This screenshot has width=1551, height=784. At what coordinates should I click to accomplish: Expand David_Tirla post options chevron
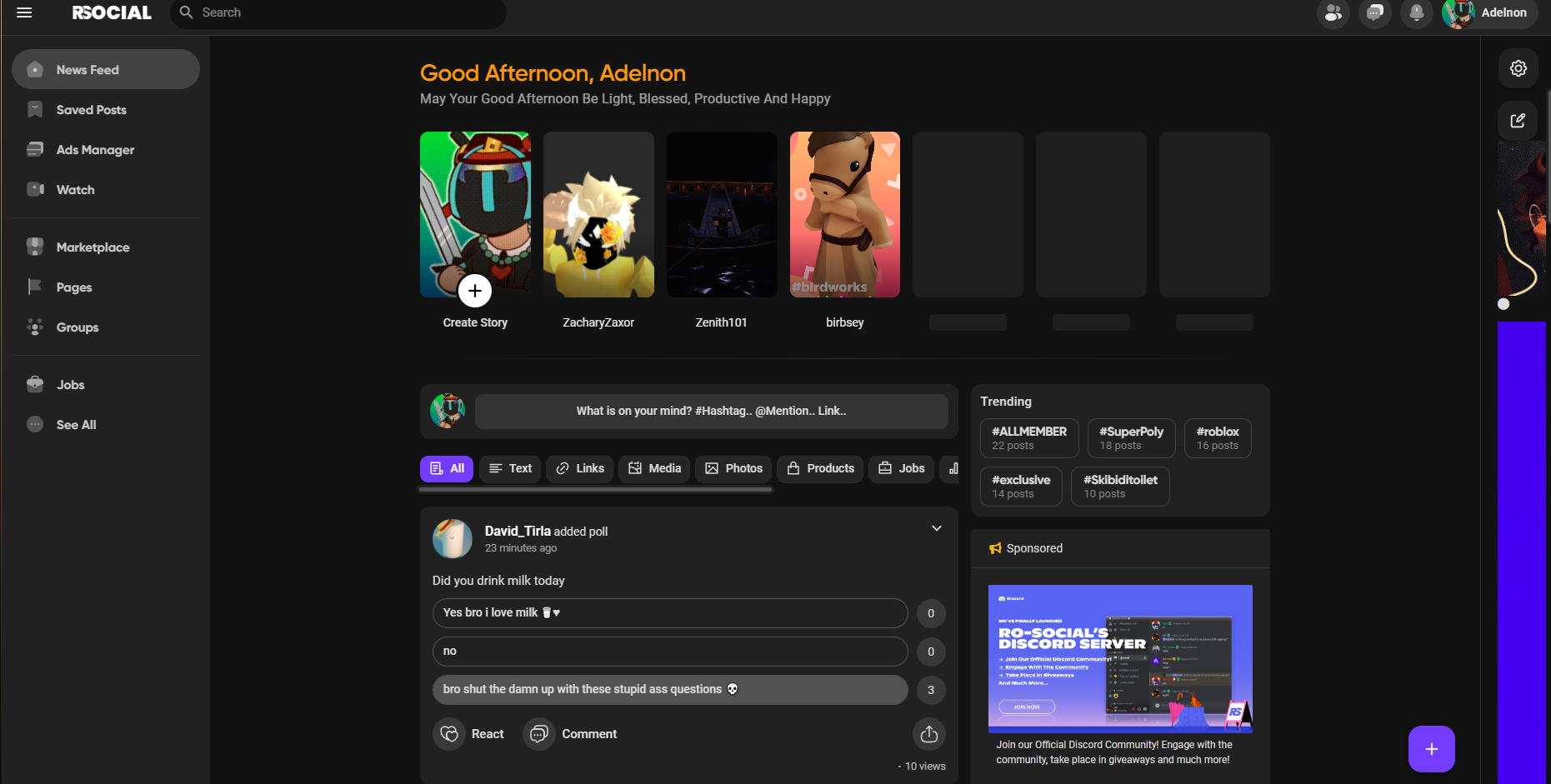pyautogui.click(x=937, y=528)
